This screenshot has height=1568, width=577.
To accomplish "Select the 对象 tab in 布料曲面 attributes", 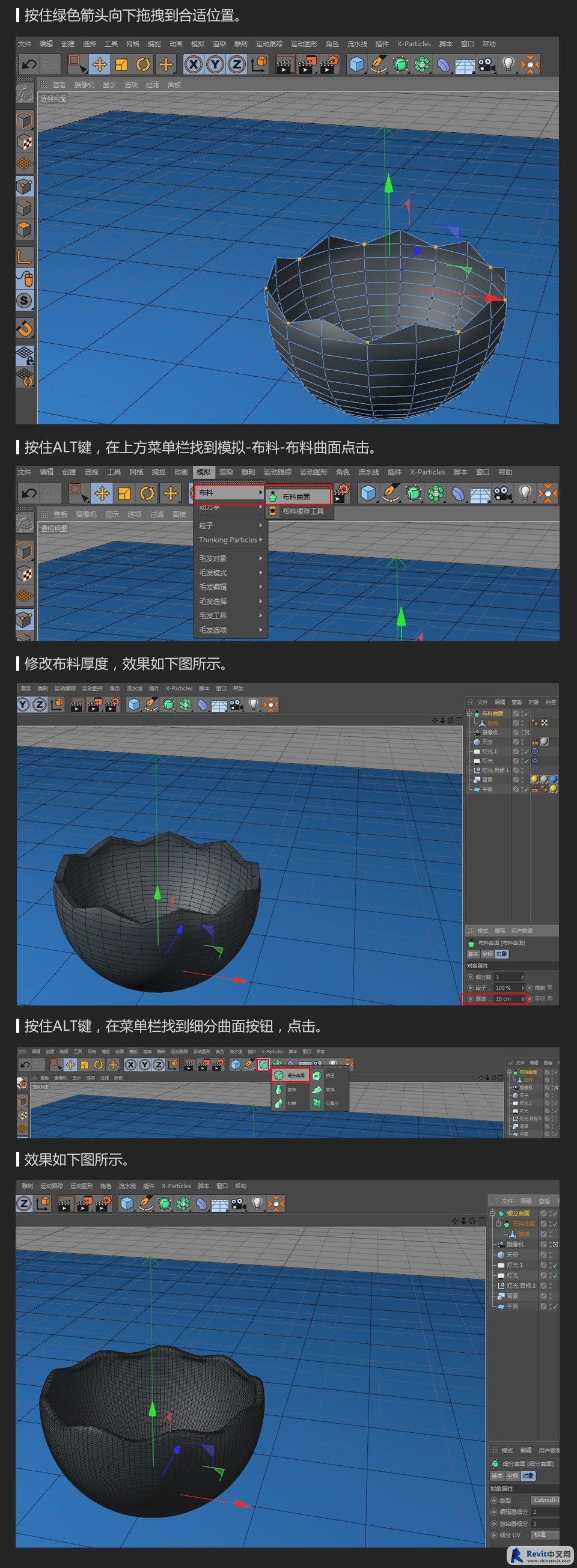I will pos(501,954).
